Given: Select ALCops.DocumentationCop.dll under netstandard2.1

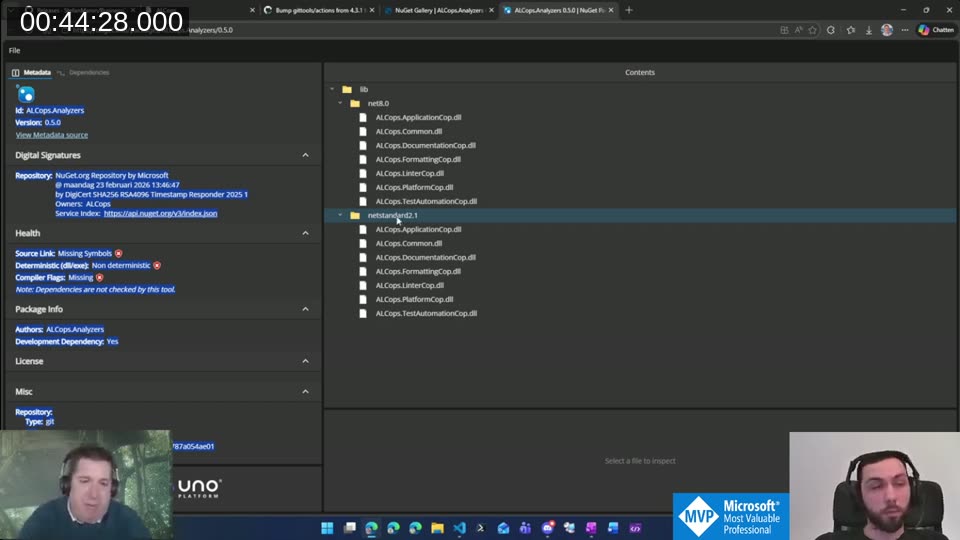Looking at the screenshot, I should (x=426, y=258).
